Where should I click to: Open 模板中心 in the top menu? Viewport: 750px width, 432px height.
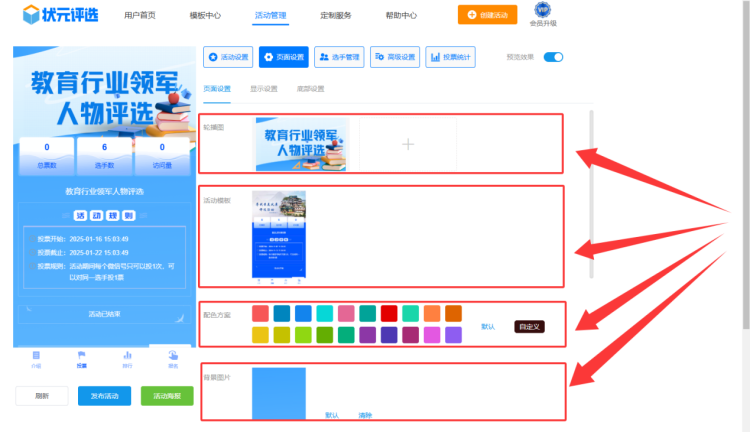coord(205,16)
